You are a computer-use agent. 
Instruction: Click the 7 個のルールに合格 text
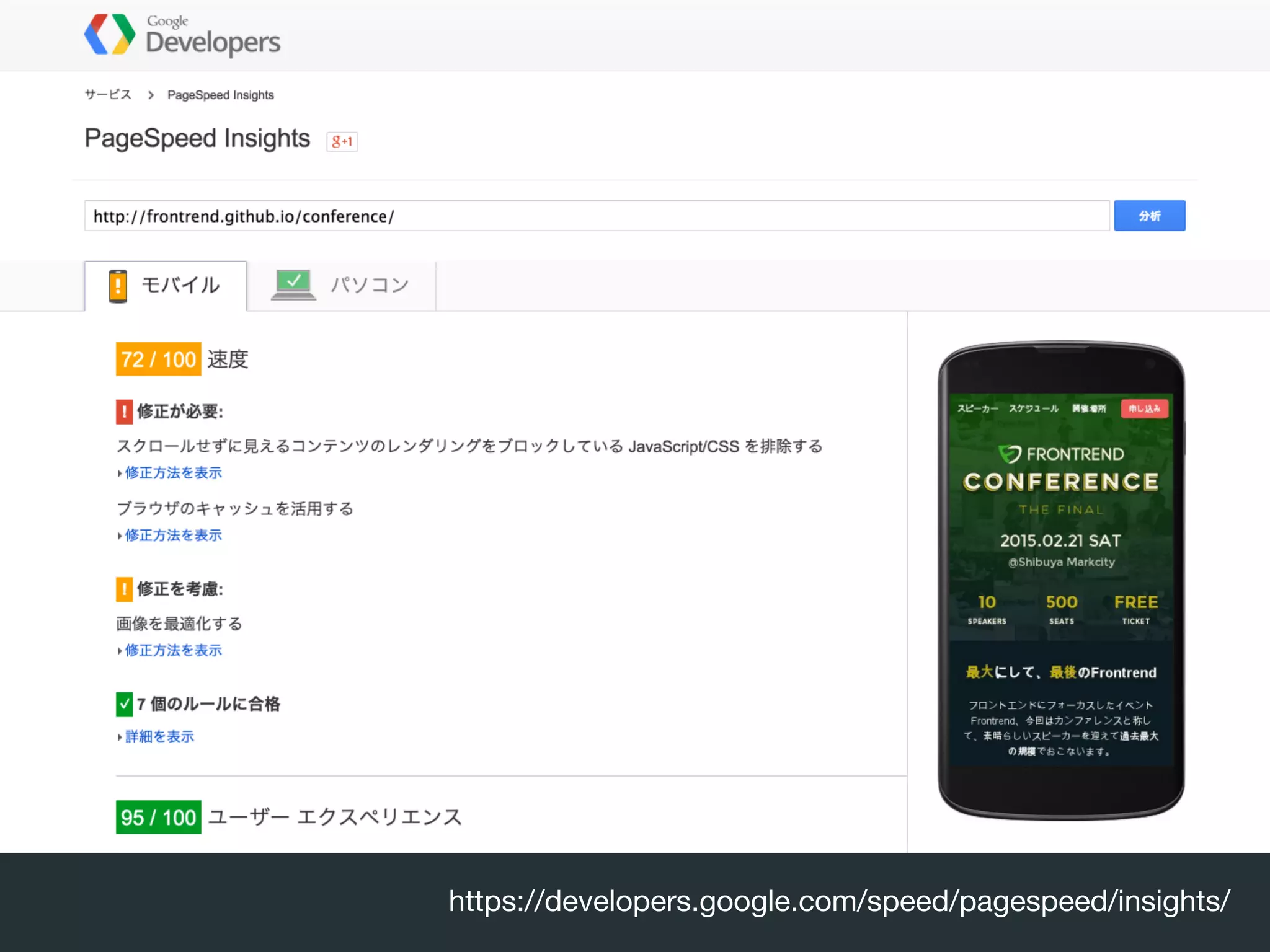(208, 704)
